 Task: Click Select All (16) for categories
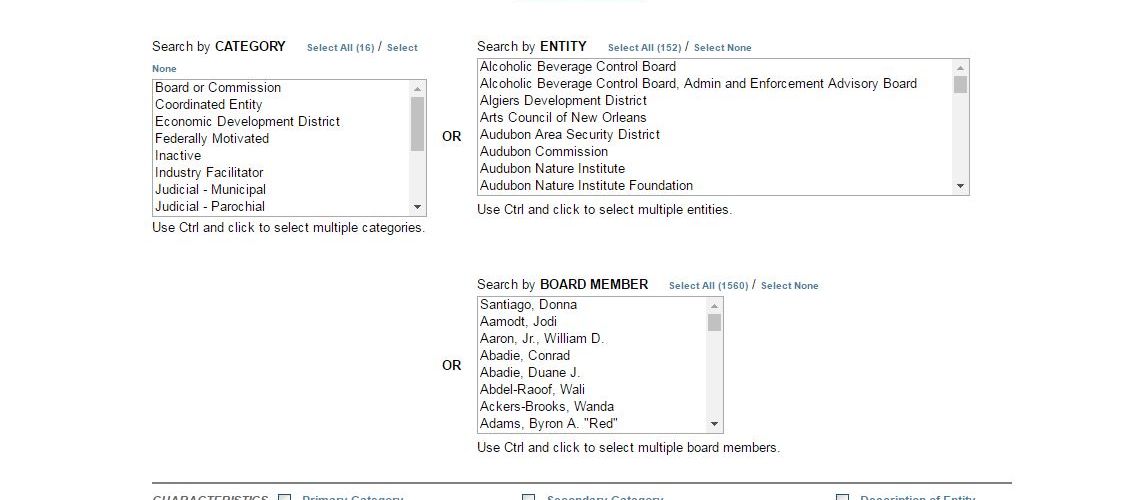point(340,48)
